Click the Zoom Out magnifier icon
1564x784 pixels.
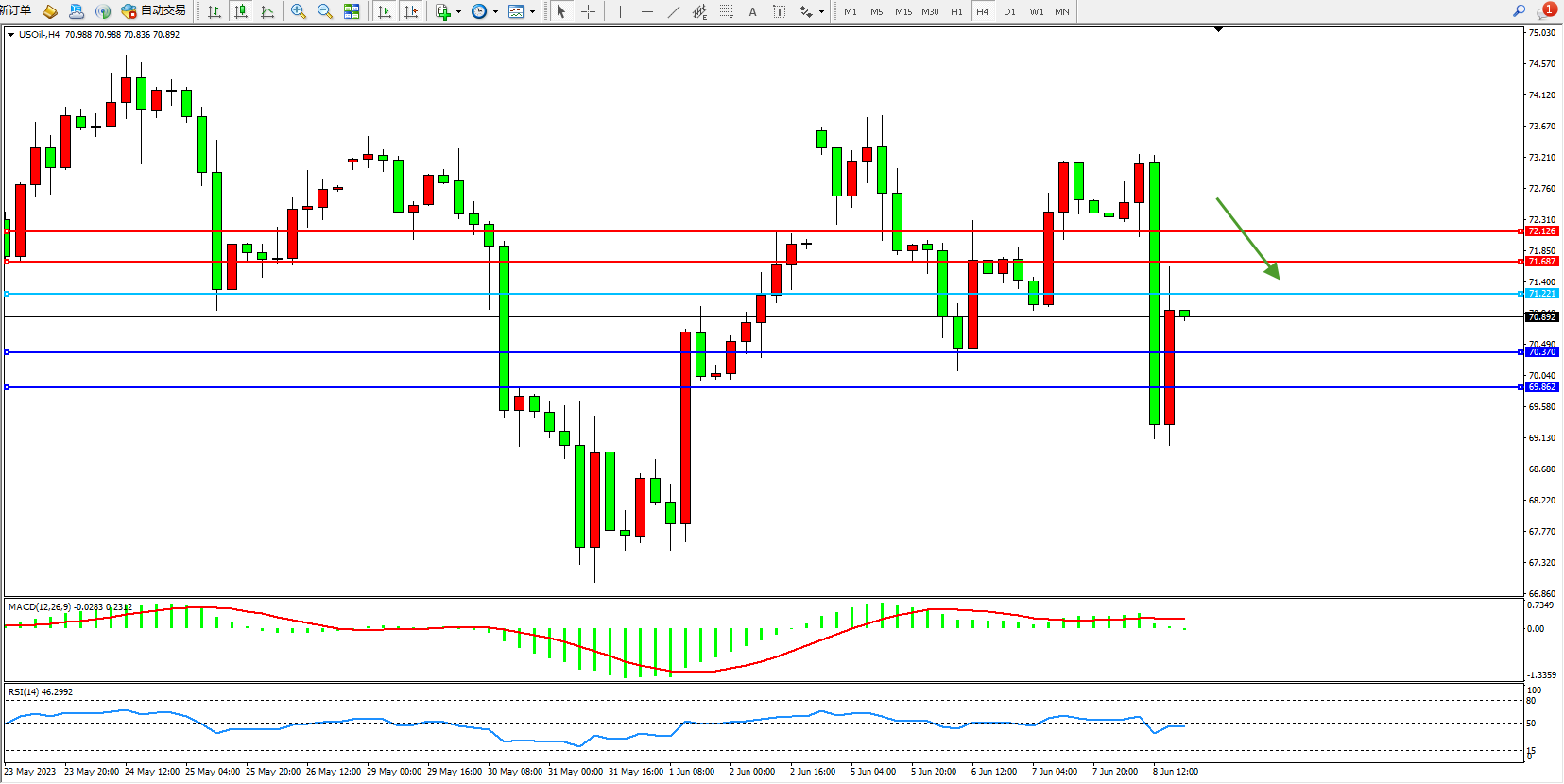(x=325, y=11)
